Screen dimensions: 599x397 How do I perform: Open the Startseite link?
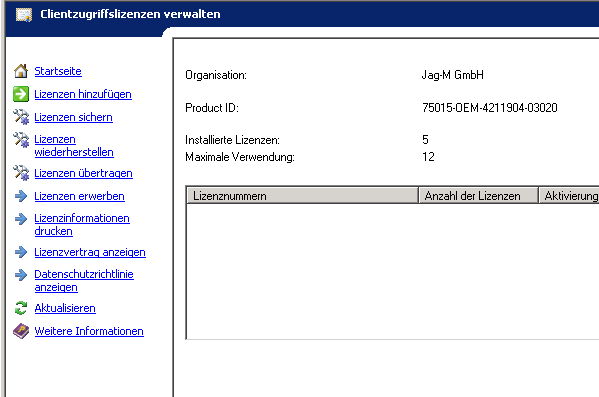click(58, 71)
